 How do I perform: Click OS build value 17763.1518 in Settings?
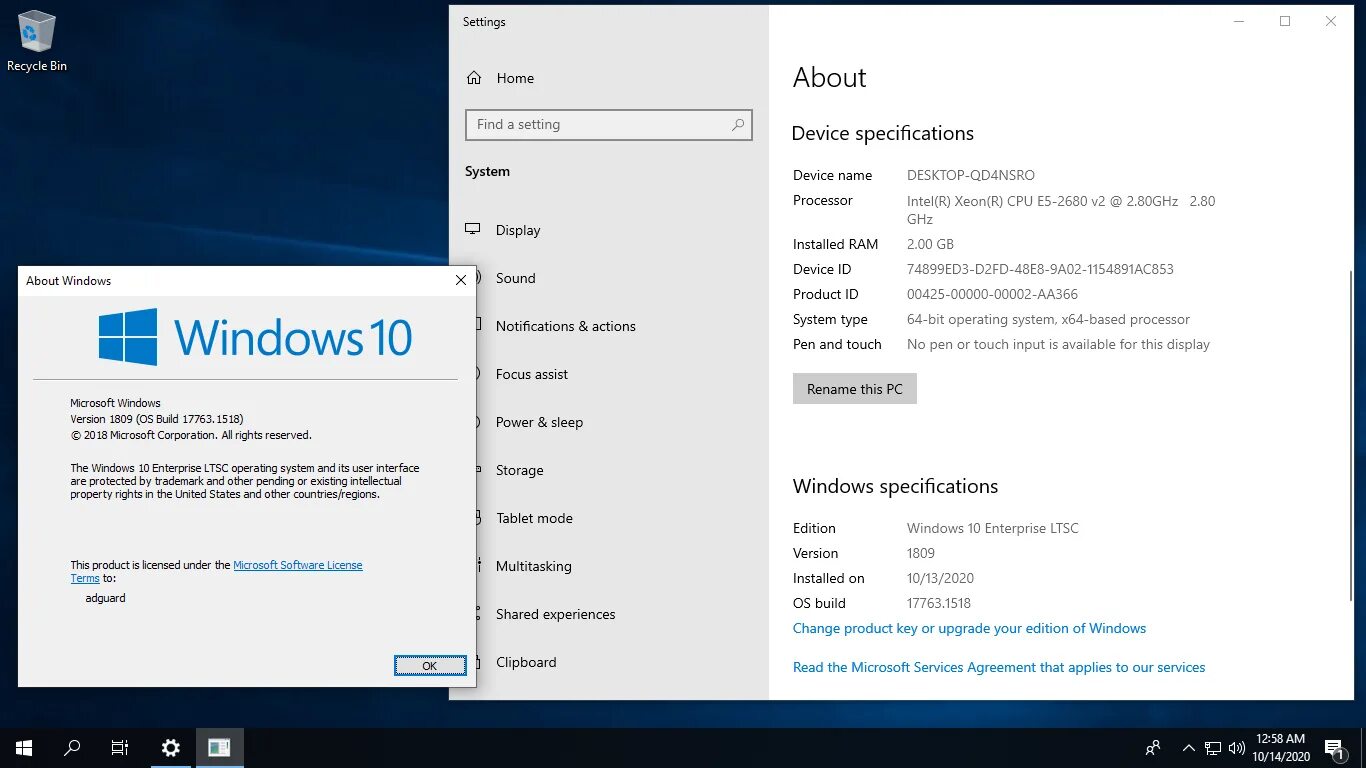pyautogui.click(x=939, y=603)
